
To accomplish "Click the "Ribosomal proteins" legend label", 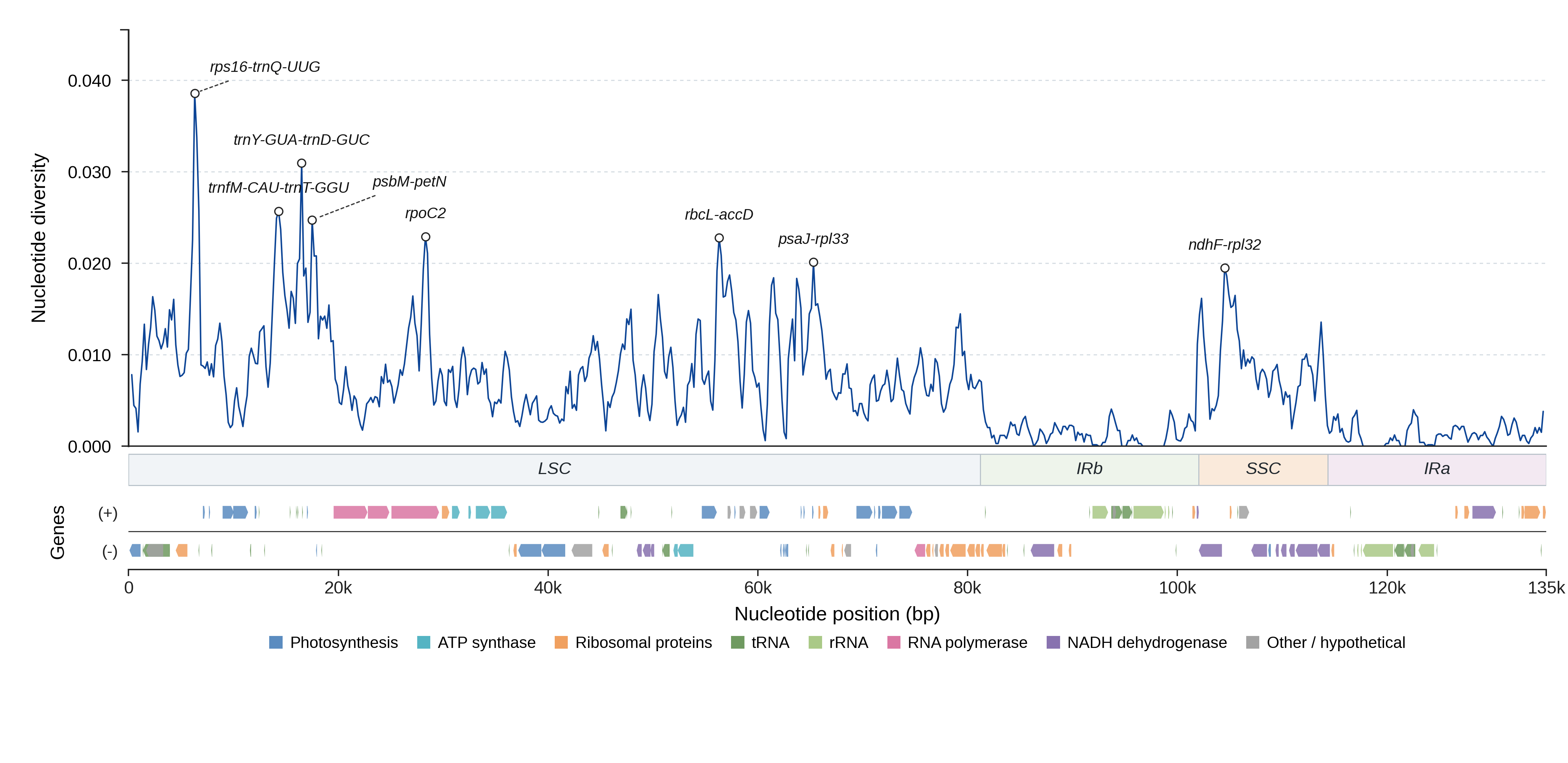I will 643,642.
